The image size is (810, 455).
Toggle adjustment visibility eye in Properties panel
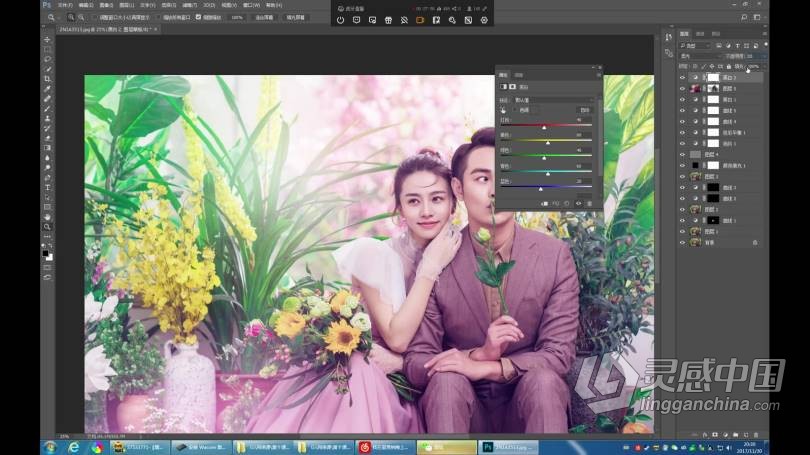pyautogui.click(x=578, y=203)
